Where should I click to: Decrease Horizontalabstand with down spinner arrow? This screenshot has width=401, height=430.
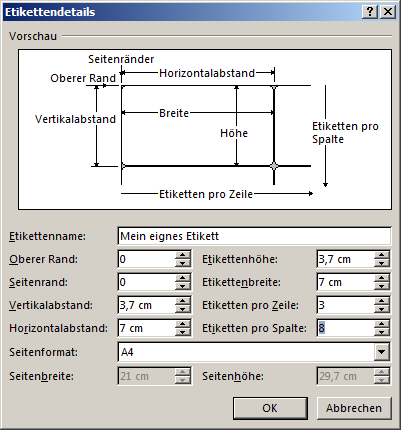click(182, 332)
